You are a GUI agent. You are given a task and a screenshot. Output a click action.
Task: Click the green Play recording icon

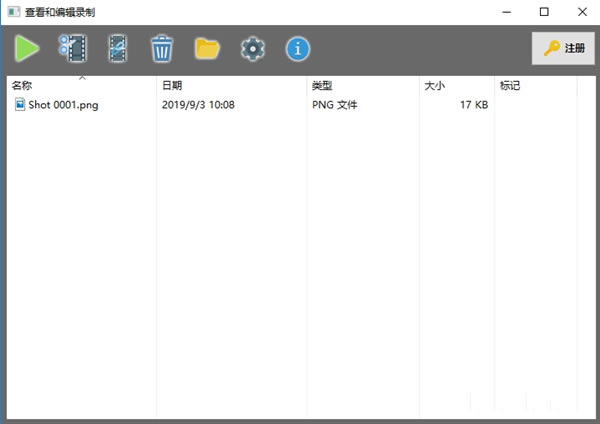pos(27,48)
